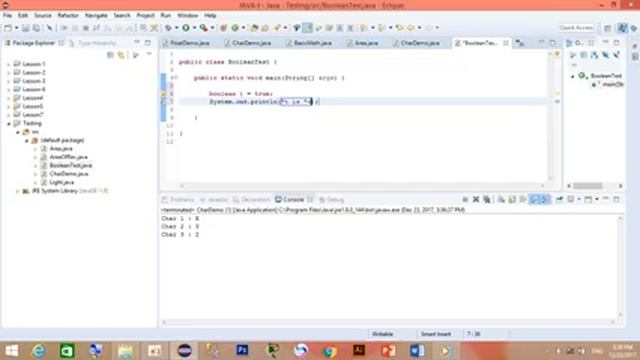The width and height of the screenshot is (640, 360).
Task: Toggle Scroll Lock in Console toolbar
Action: tap(512, 200)
